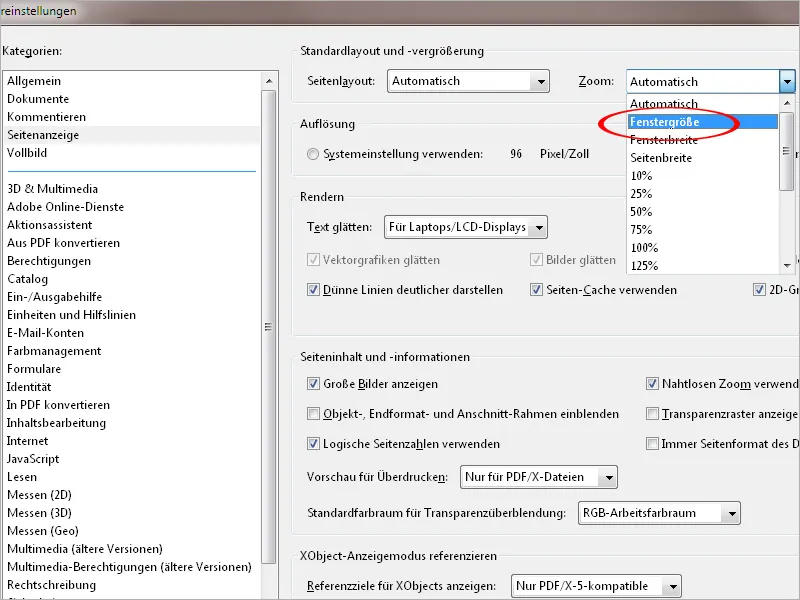Select Messen (Geo) category
Screen dimensions: 800x600
point(43,531)
